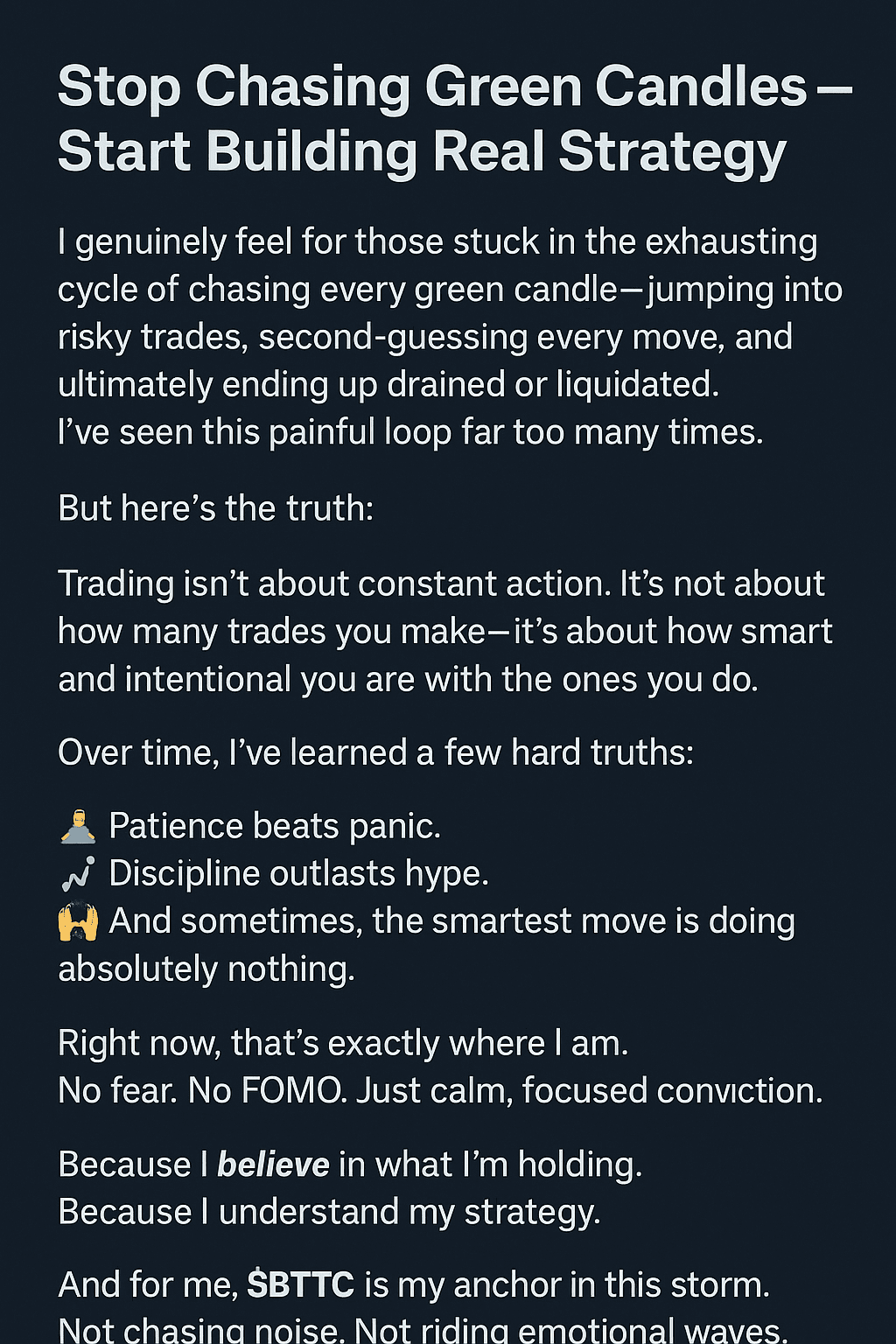Click the meditating person emoji beside Patience
896x1344 pixels.
point(78,827)
